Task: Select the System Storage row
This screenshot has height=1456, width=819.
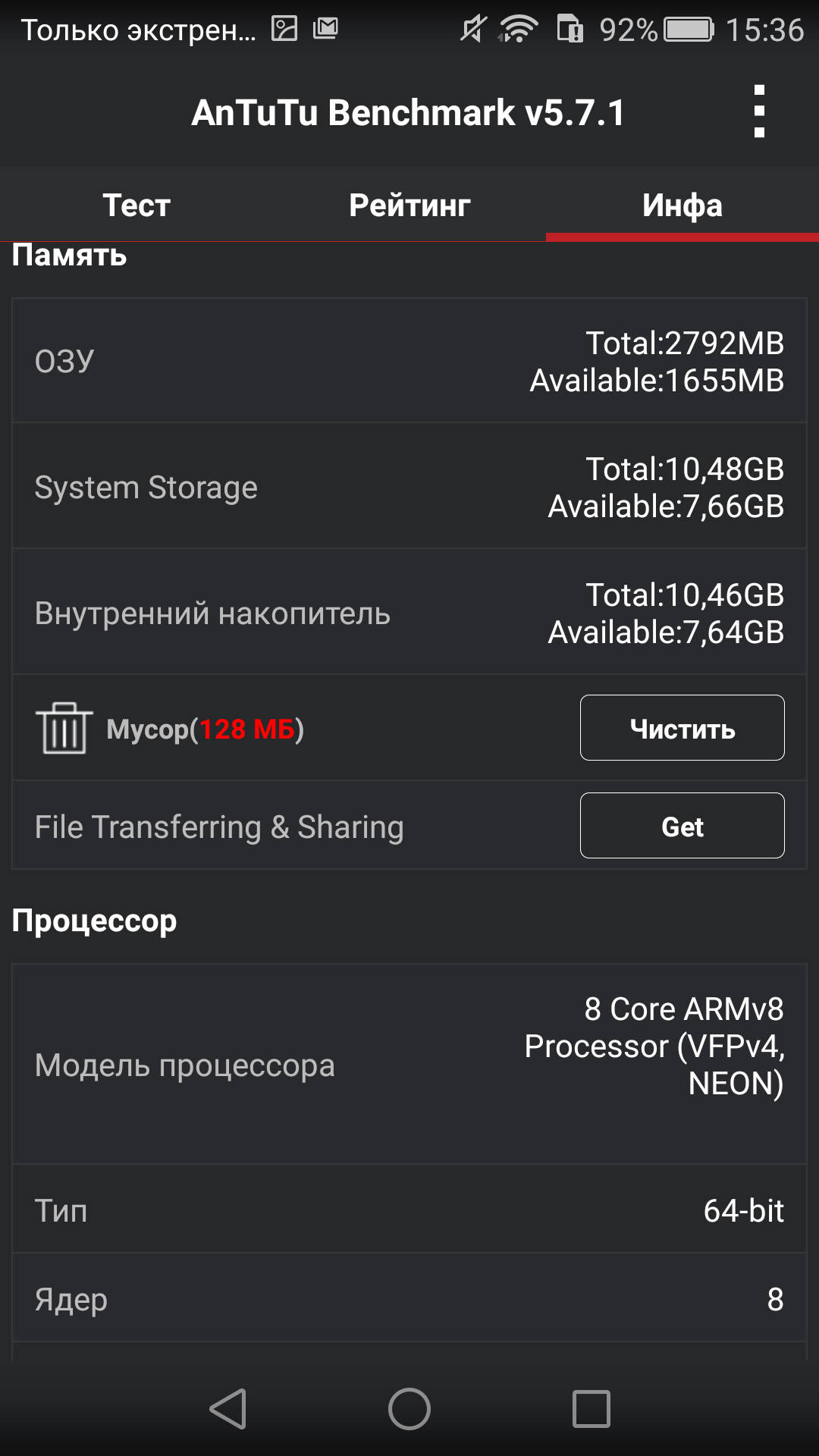Action: click(409, 486)
